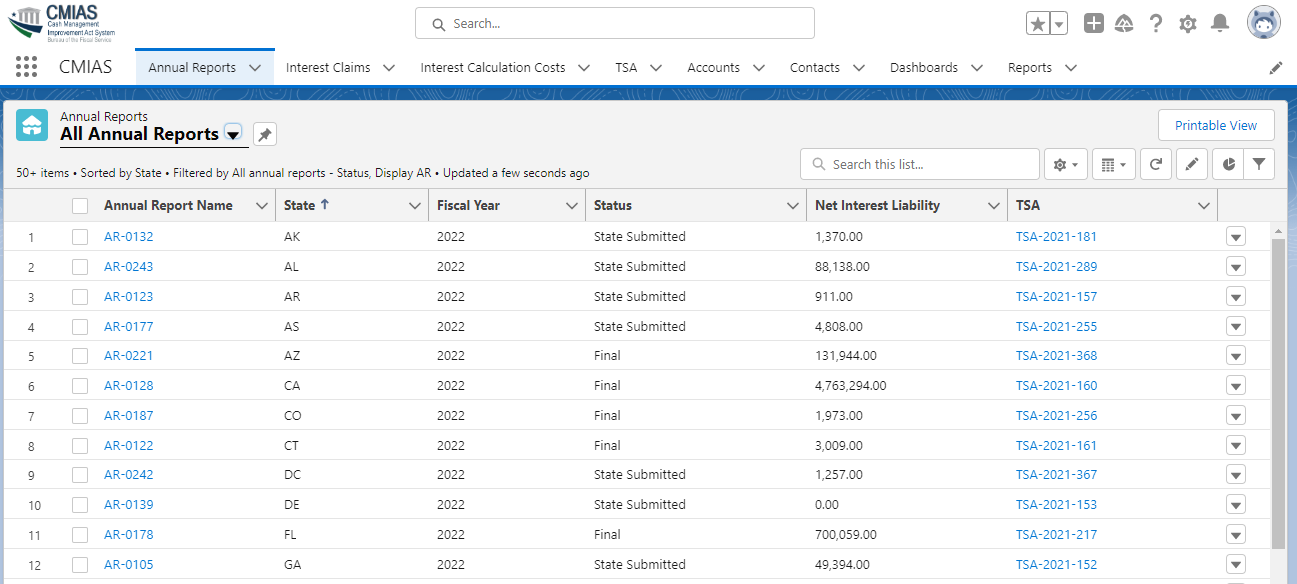Select the checkbox for row AR-0132
The image size is (1297, 584).
[80, 237]
